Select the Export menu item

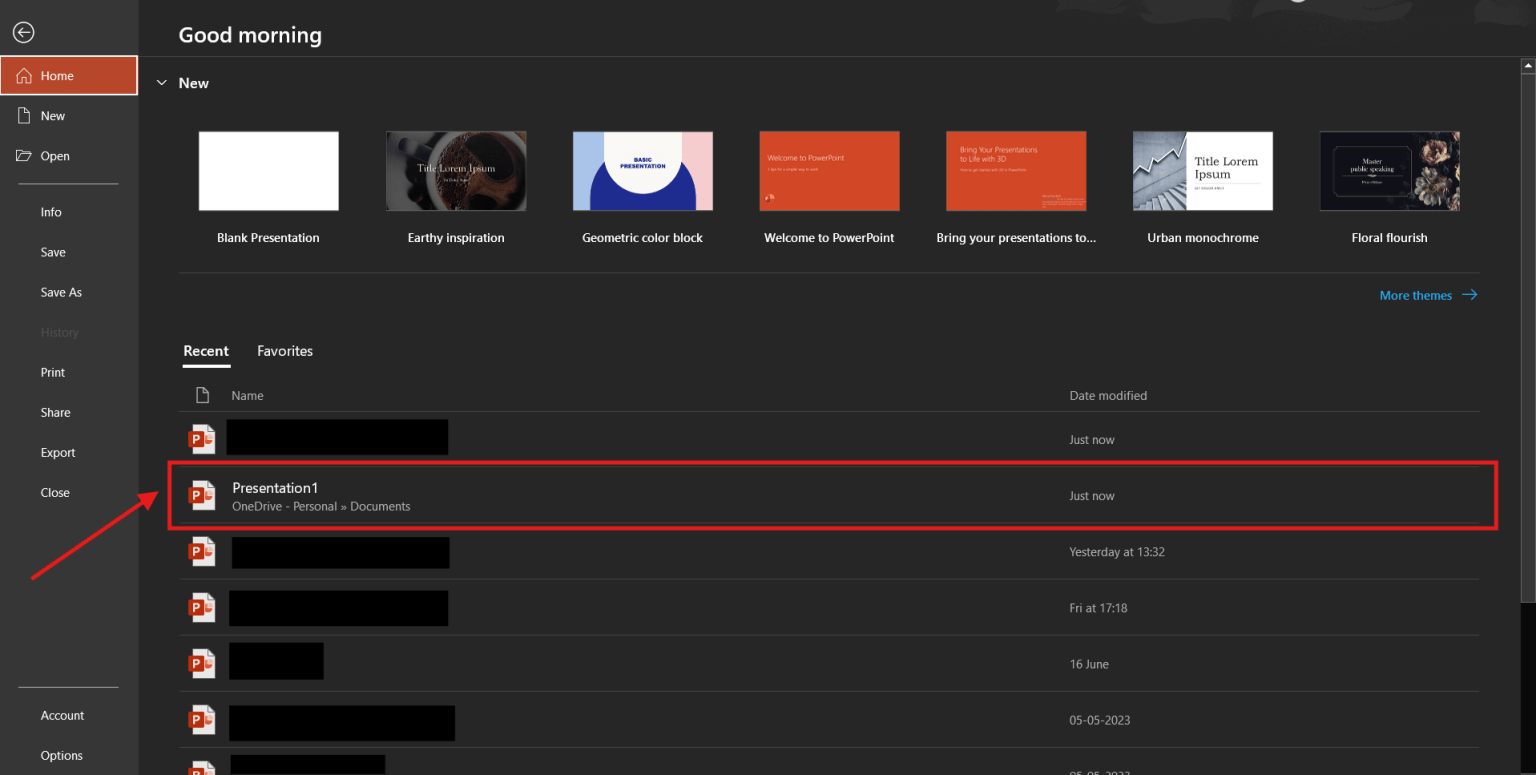57,452
